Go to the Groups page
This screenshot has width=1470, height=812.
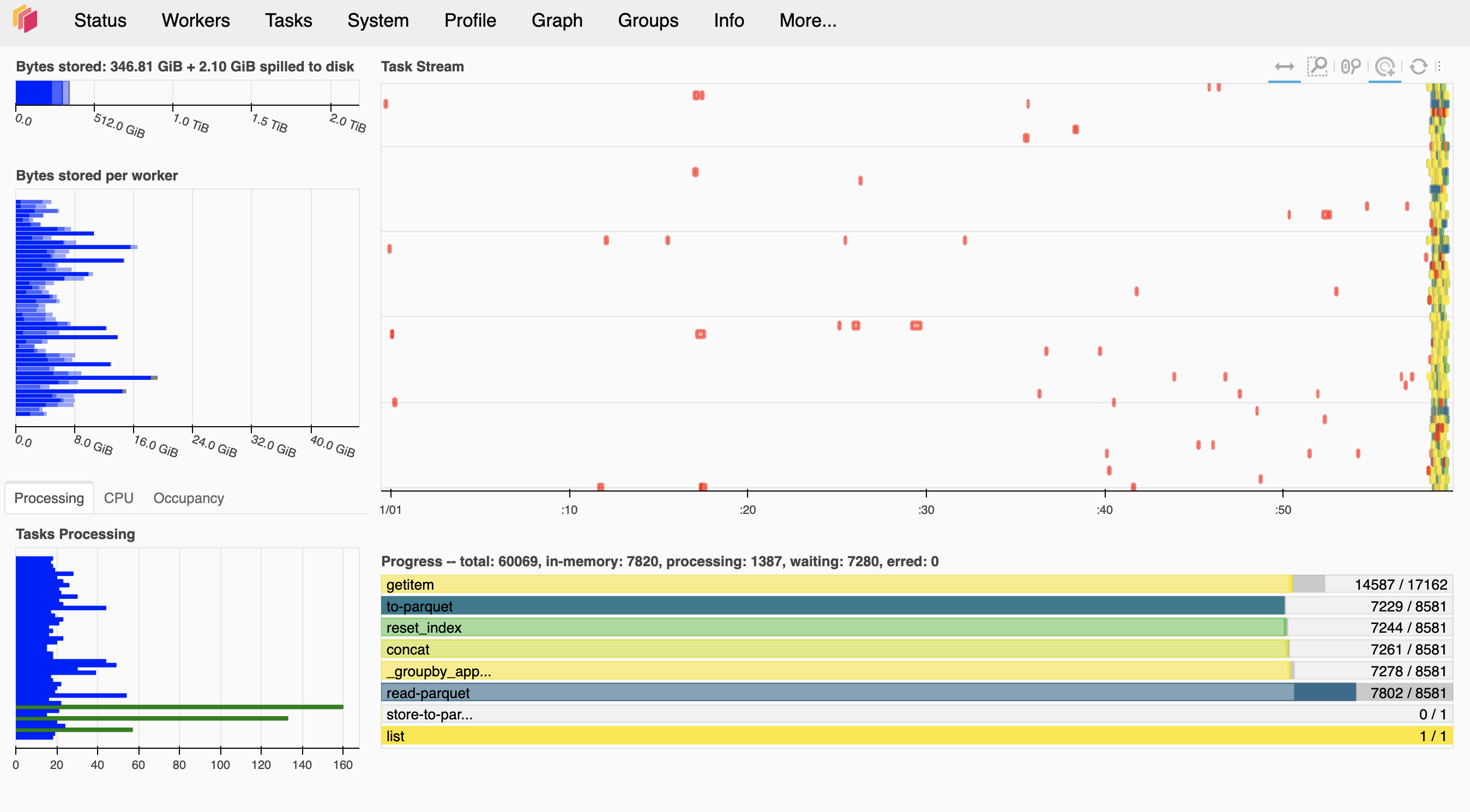point(648,21)
